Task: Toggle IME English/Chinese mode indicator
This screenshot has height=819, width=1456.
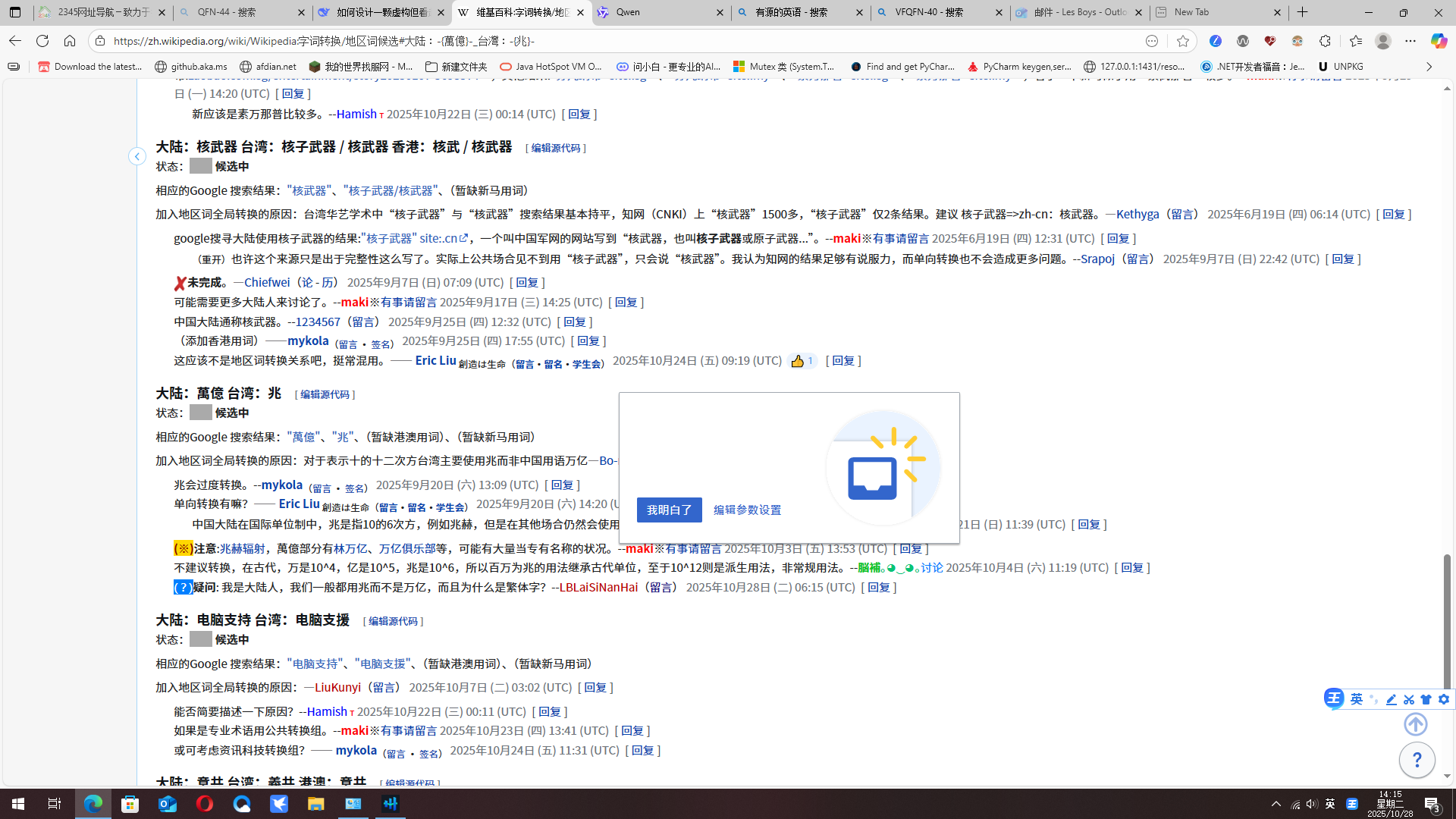Action: (x=1330, y=804)
